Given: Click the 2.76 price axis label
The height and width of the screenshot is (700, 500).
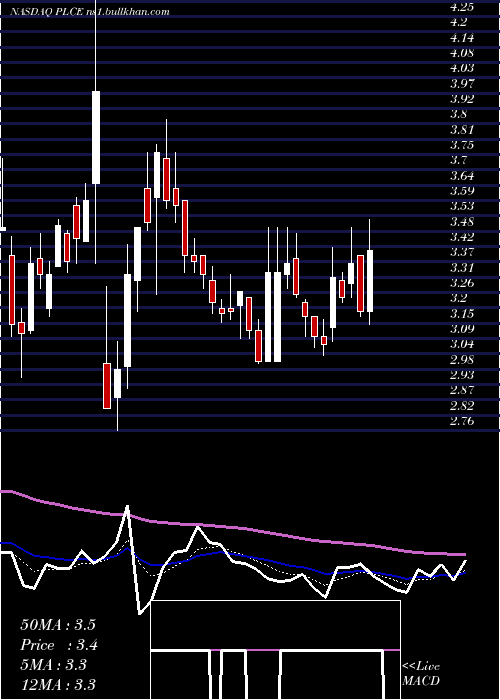Looking at the screenshot, I should 462,421.
